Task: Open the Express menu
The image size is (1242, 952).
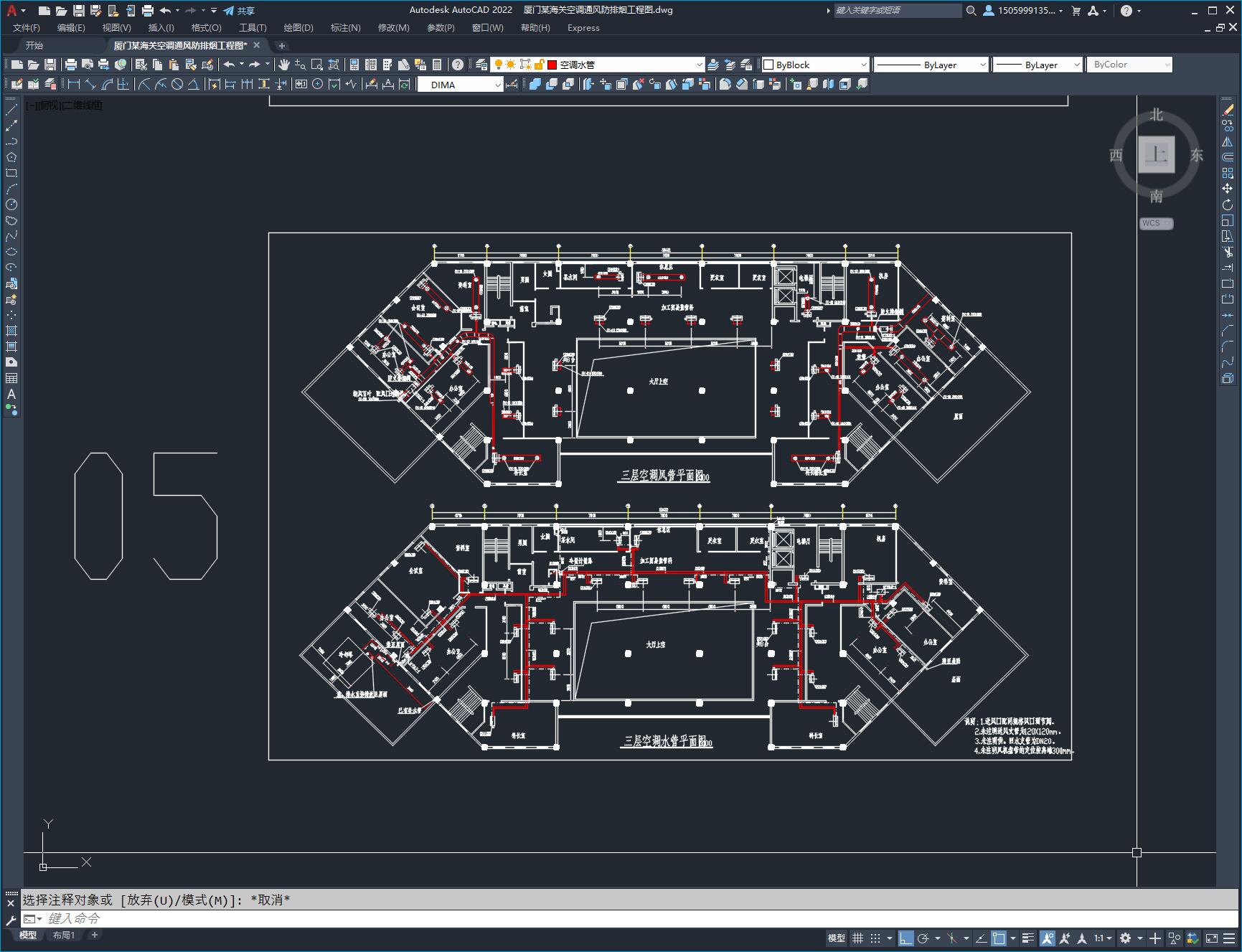Action: coord(583,28)
